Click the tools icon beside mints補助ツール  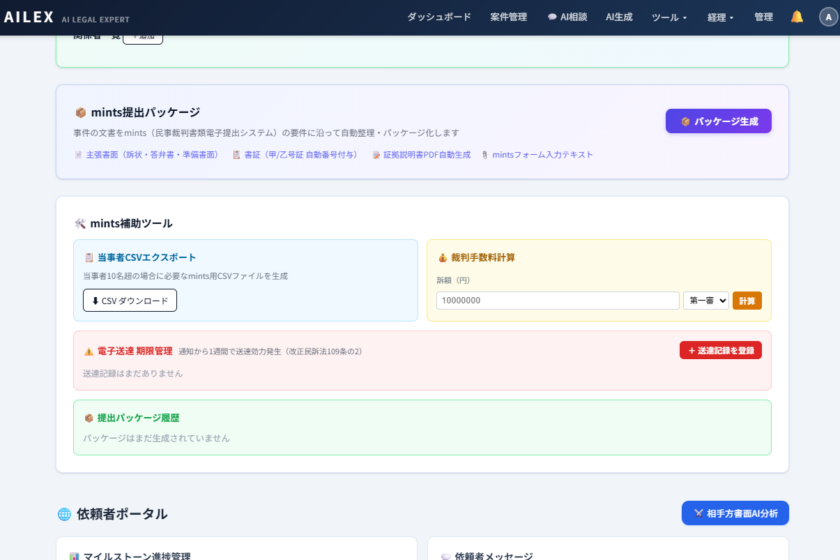[x=80, y=223]
